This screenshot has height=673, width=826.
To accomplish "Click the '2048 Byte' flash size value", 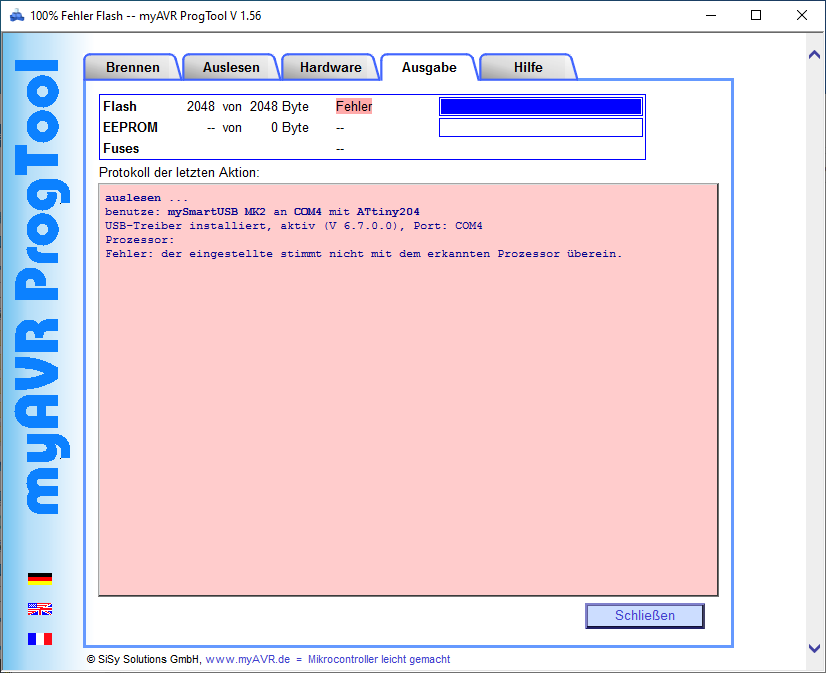I will click(x=279, y=106).
